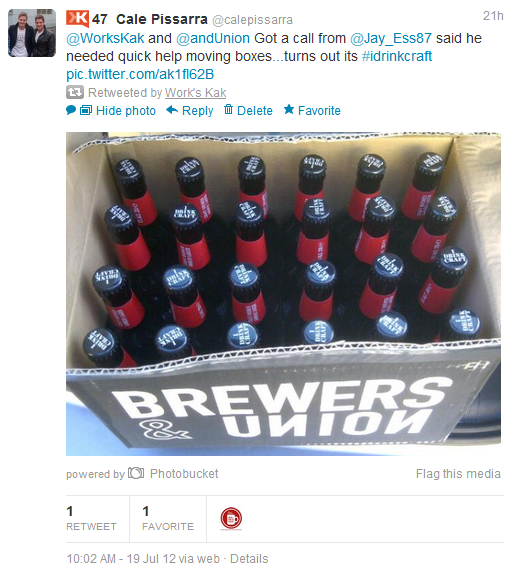Open the #idrinkcraft hashtag
This screenshot has height=573, width=510.
coord(397,56)
